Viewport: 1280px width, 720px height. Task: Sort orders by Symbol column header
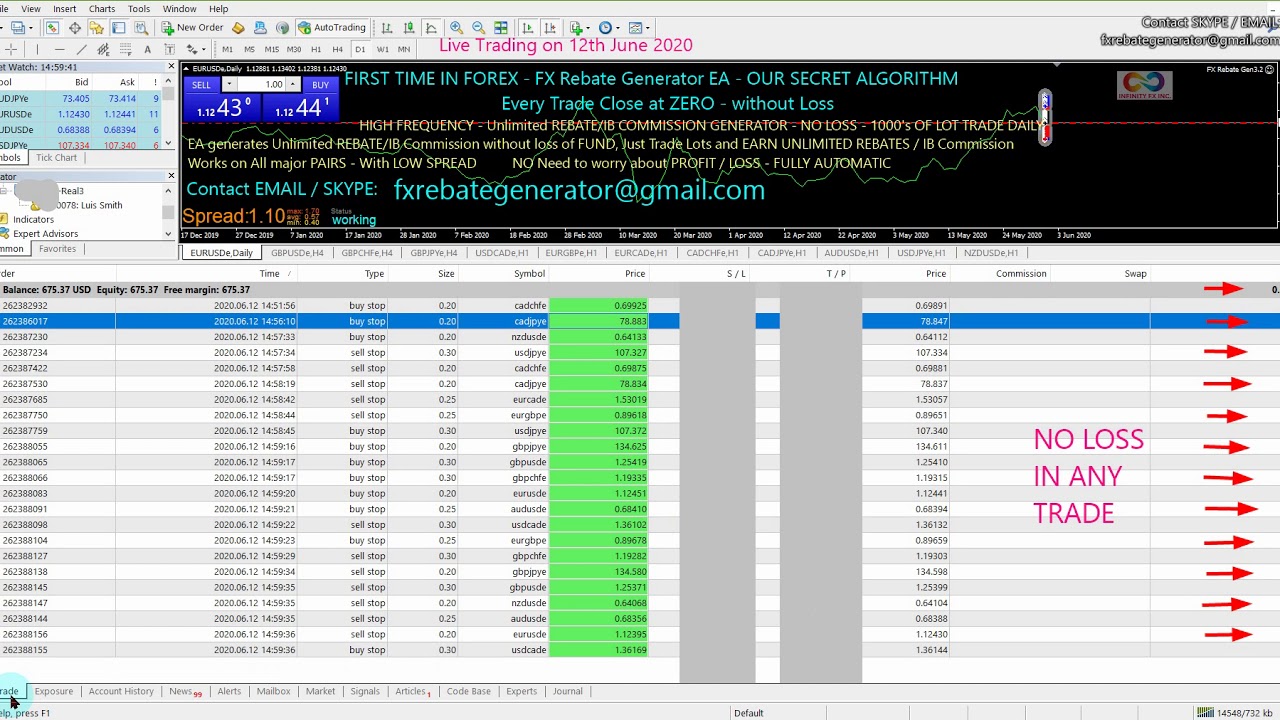tap(529, 274)
